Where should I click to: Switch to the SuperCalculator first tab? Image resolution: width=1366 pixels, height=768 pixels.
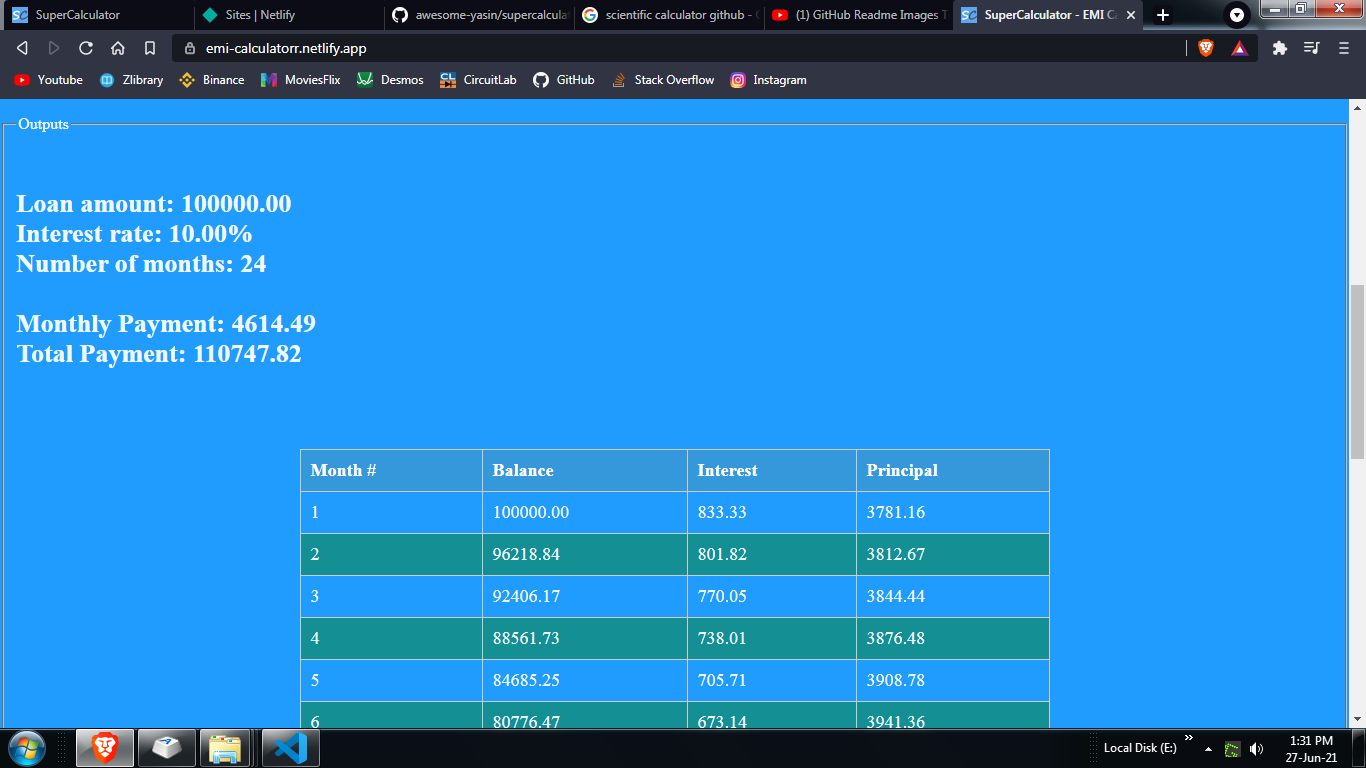pos(97,15)
